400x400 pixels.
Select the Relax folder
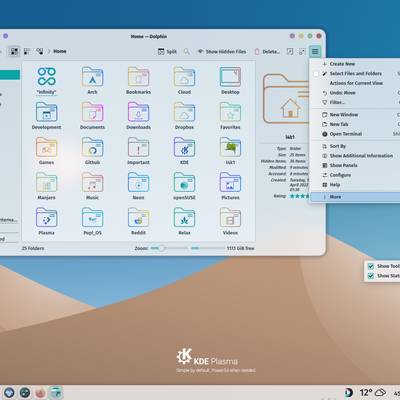tap(184, 222)
